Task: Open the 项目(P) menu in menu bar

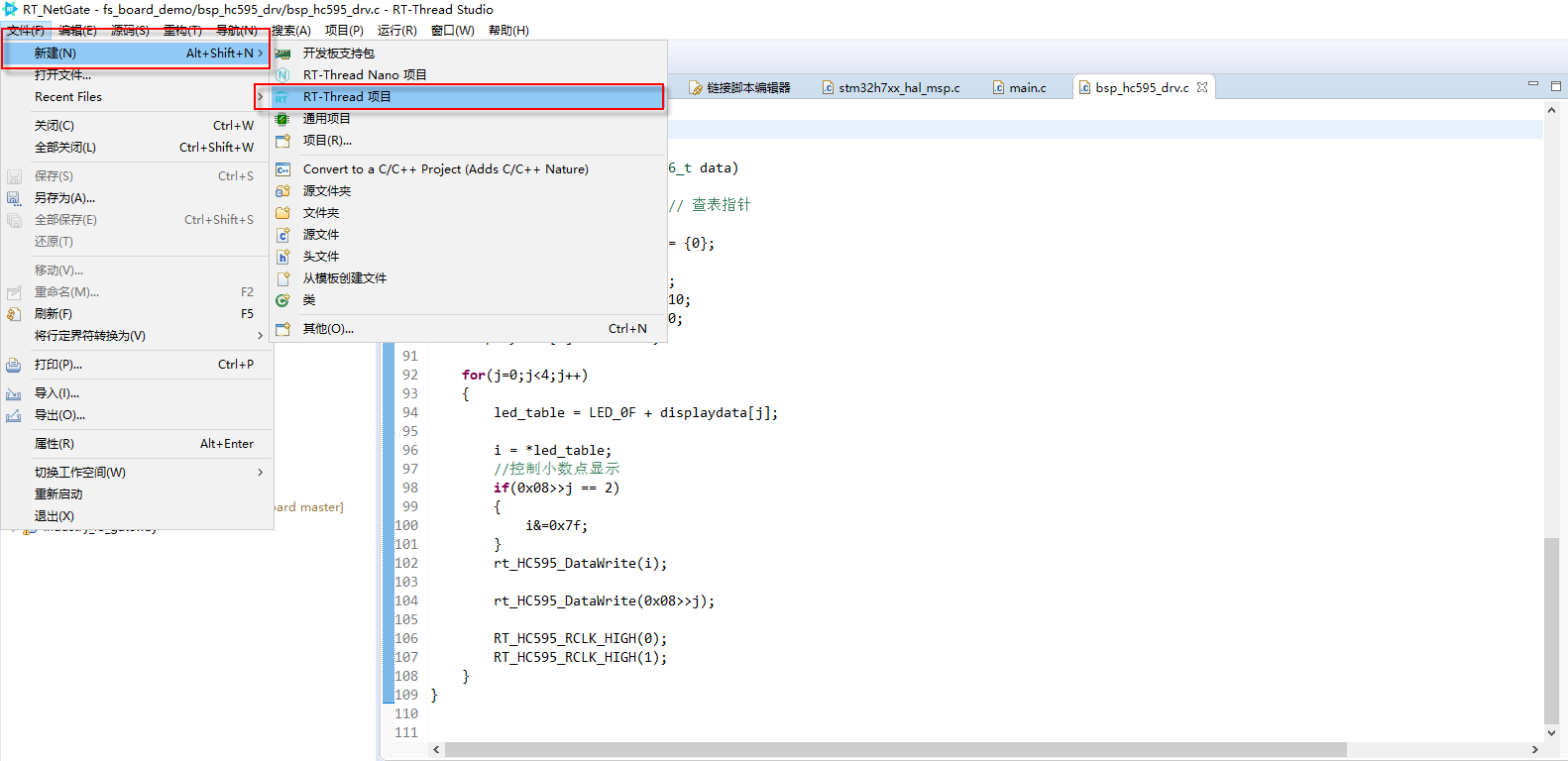Action: [x=344, y=31]
